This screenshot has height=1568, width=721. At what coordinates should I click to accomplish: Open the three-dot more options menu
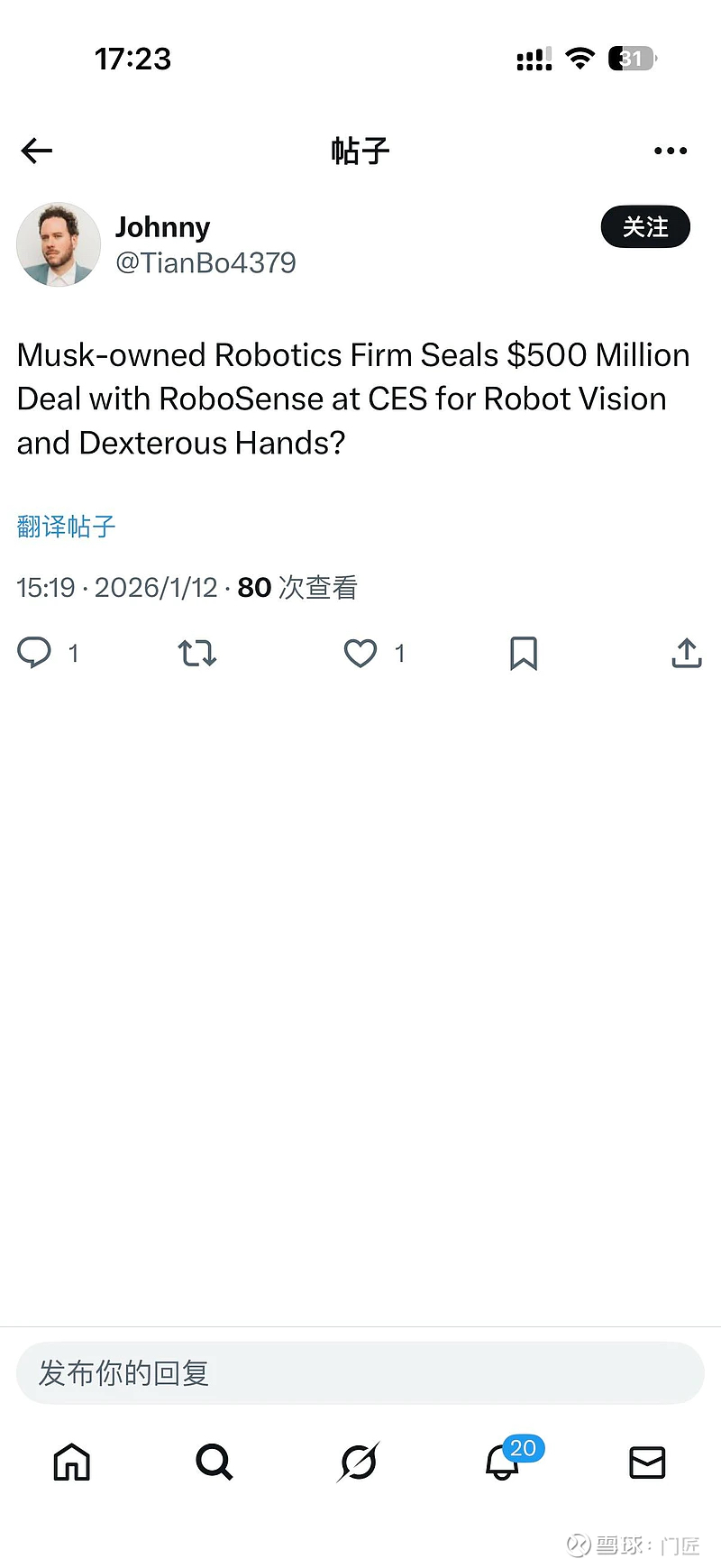(x=671, y=151)
